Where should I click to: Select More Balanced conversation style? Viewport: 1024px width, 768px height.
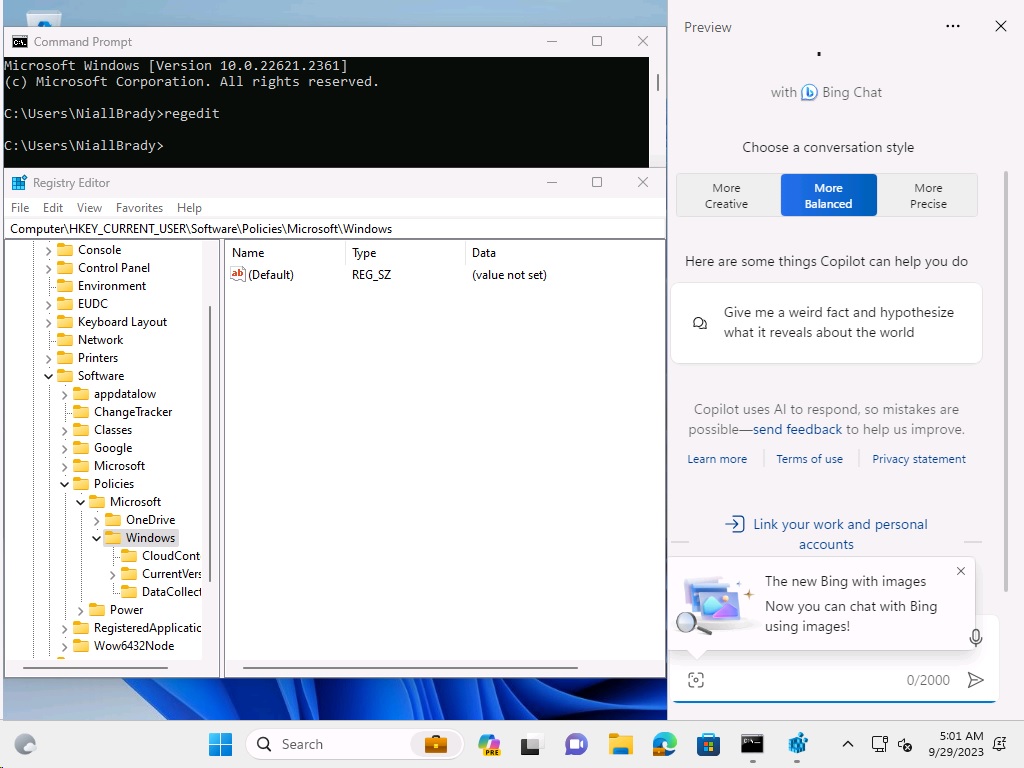828,195
